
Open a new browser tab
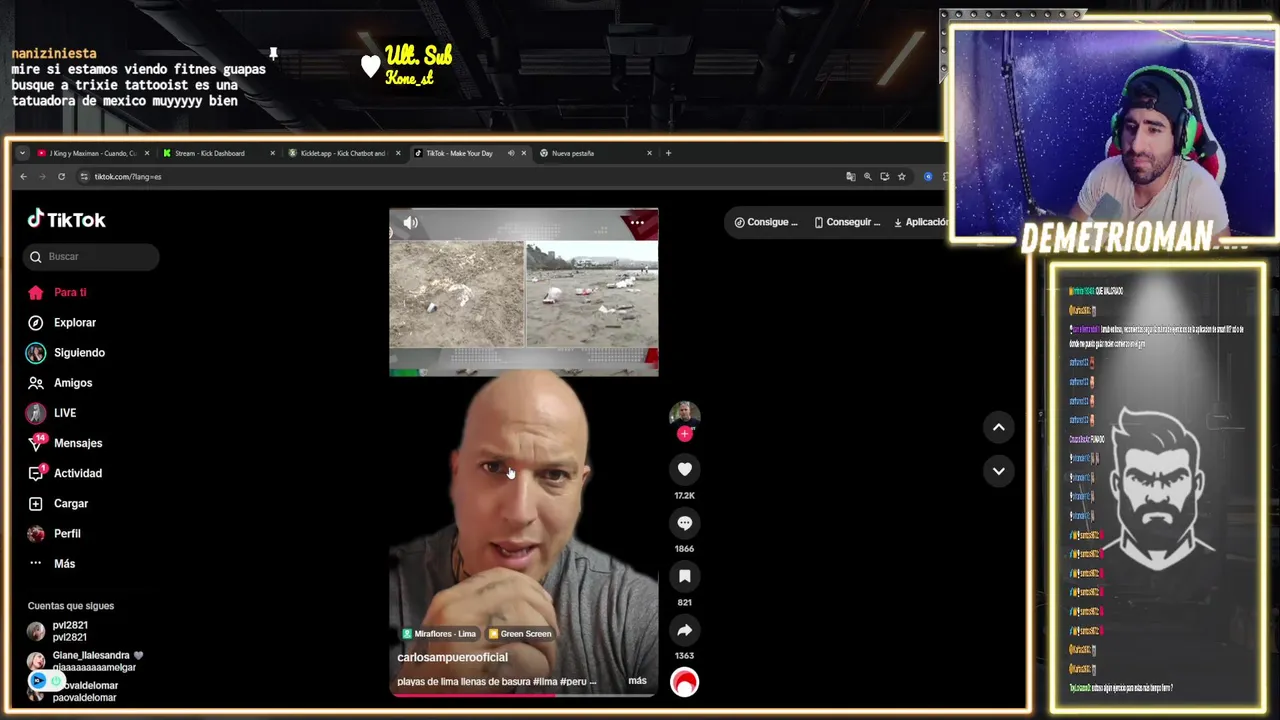coord(668,153)
